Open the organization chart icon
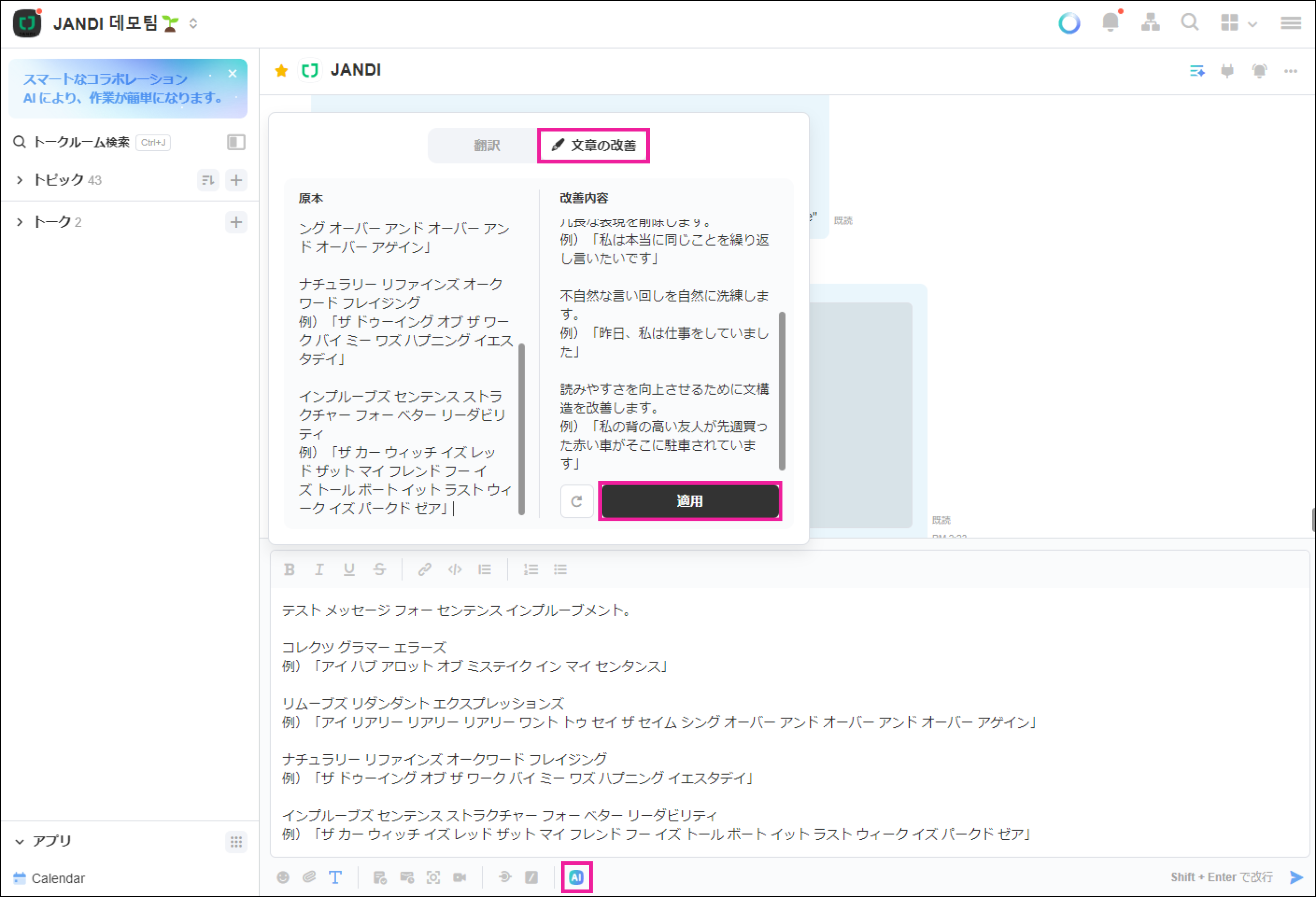 [1150, 23]
